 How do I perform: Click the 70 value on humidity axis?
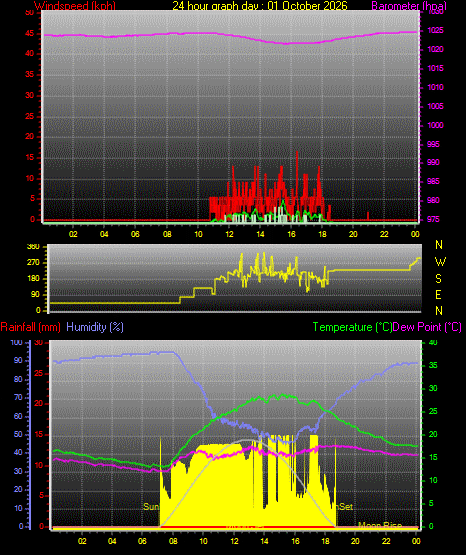[x=18, y=397]
